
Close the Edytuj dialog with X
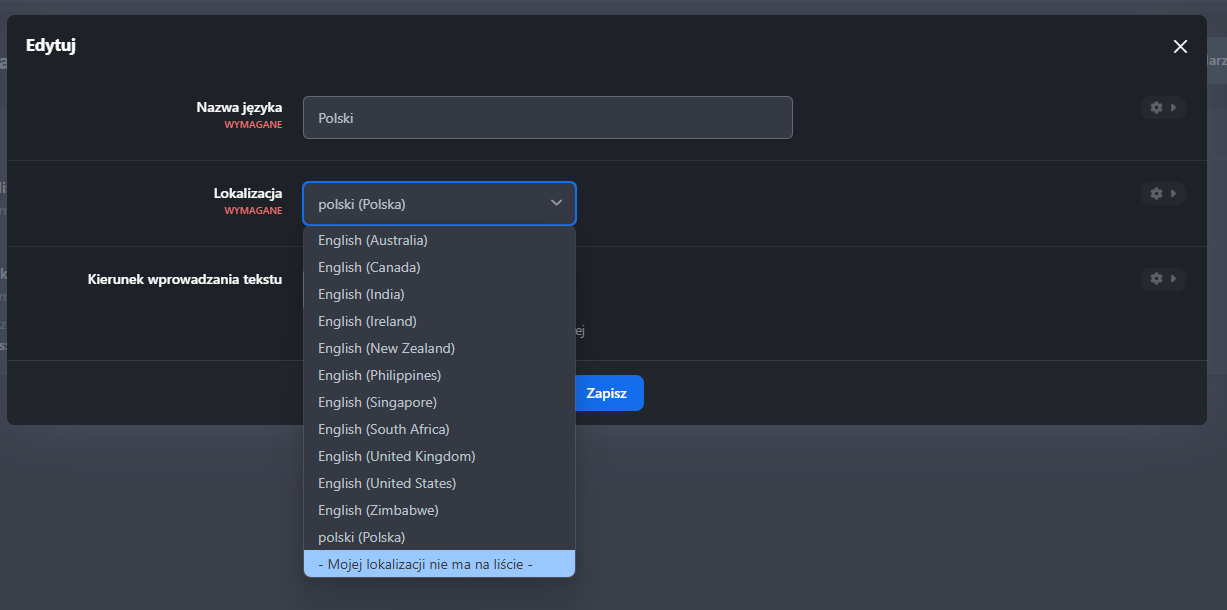coord(1180,47)
